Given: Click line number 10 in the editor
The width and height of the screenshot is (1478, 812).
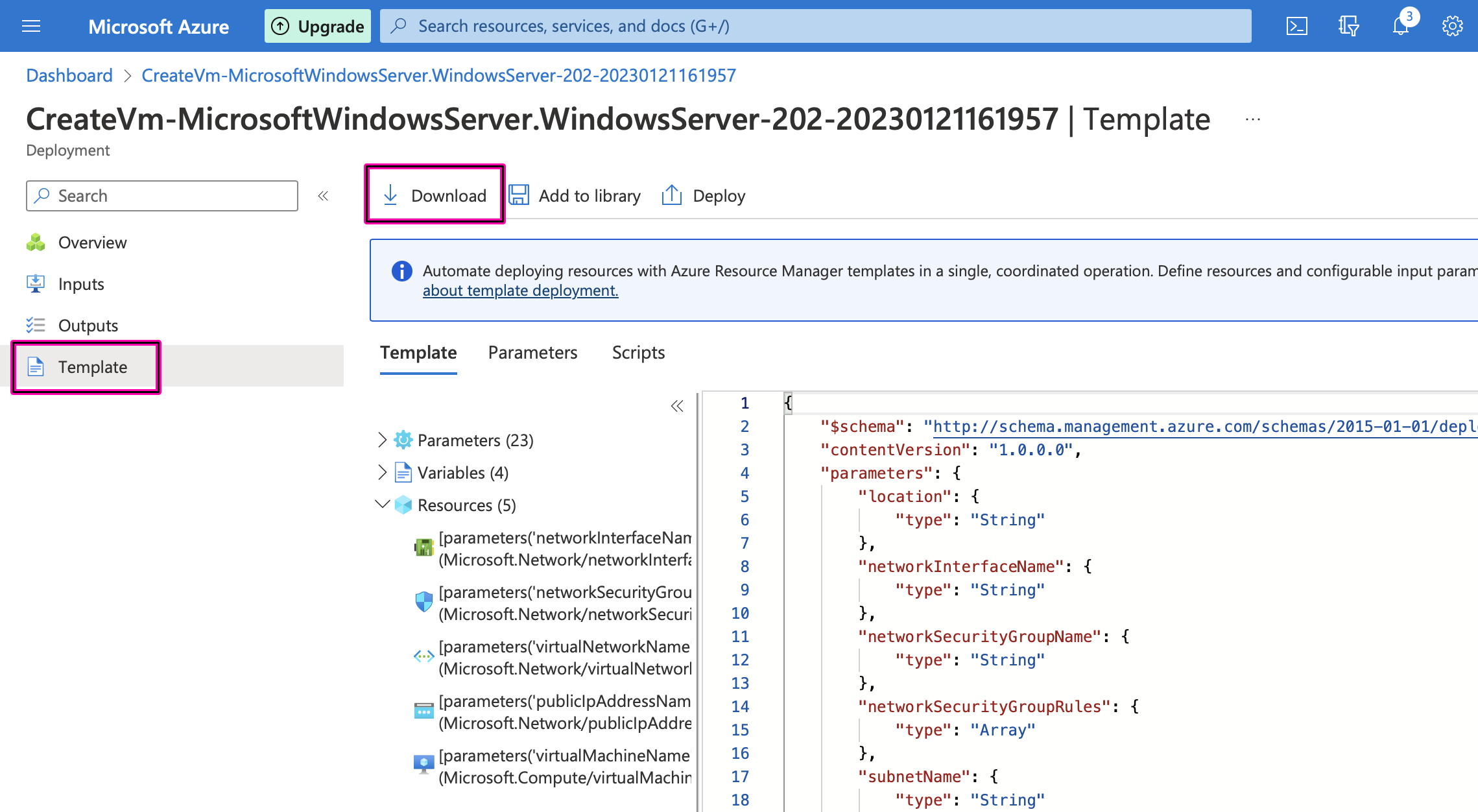Looking at the screenshot, I should pyautogui.click(x=740, y=614).
